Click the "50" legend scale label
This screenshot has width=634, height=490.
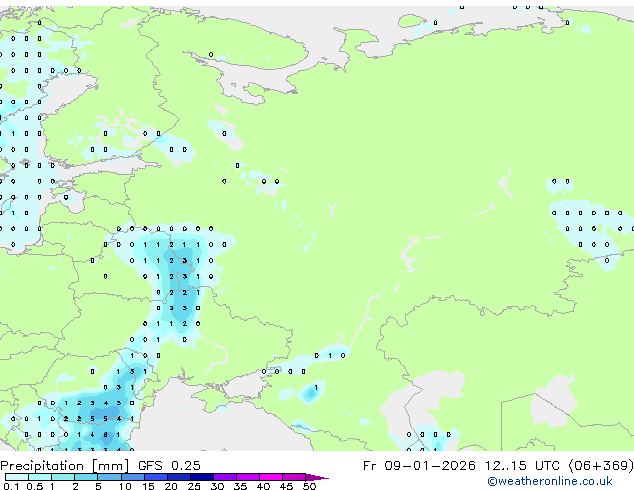point(310,486)
